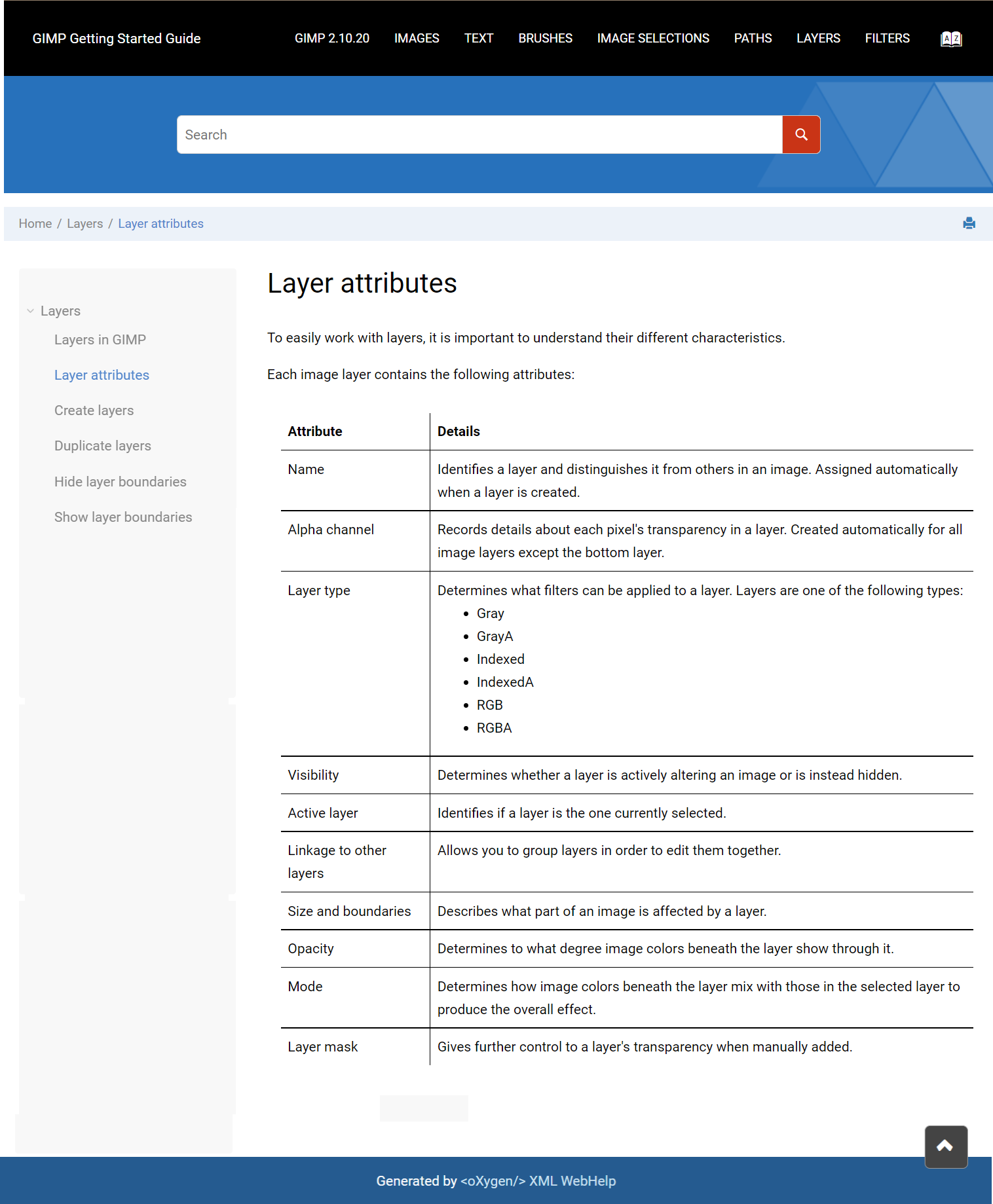Click the scroll-to-top arrow button
The width and height of the screenshot is (993, 1204).
coord(946,1146)
